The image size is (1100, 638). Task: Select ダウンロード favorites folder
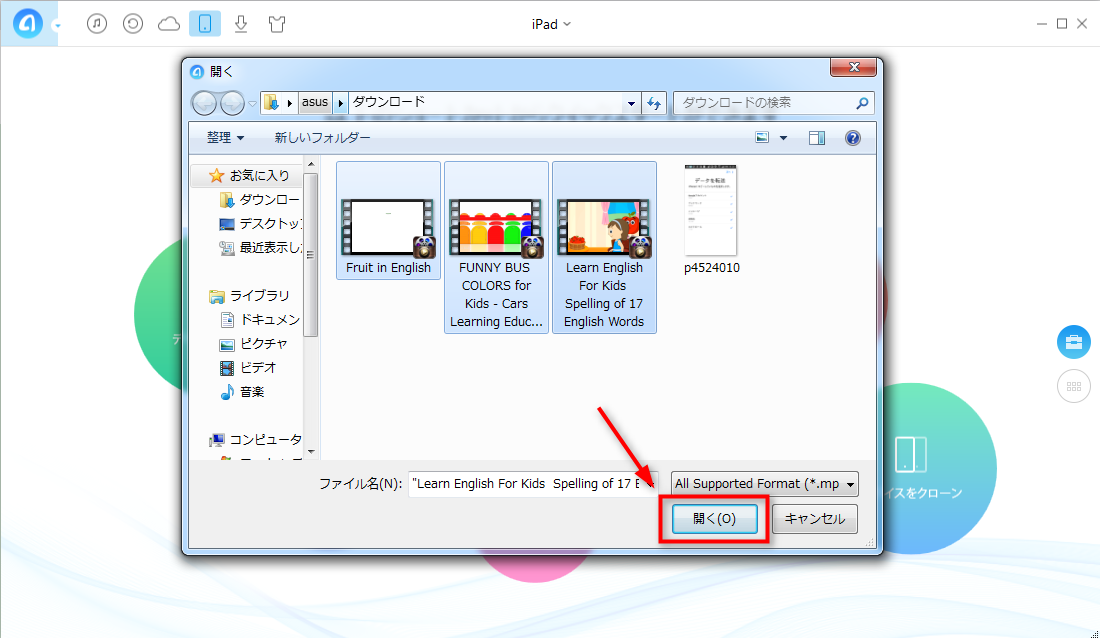pyautogui.click(x=260, y=200)
